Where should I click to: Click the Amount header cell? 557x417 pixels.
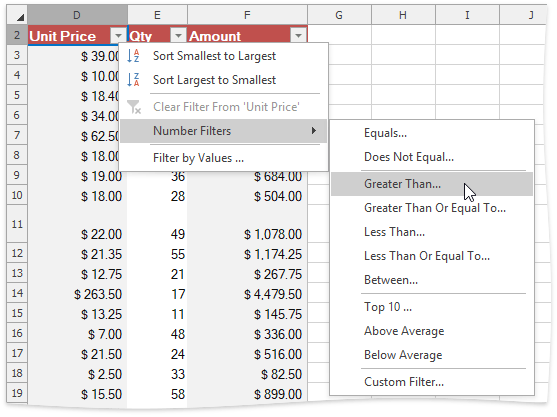pos(247,35)
